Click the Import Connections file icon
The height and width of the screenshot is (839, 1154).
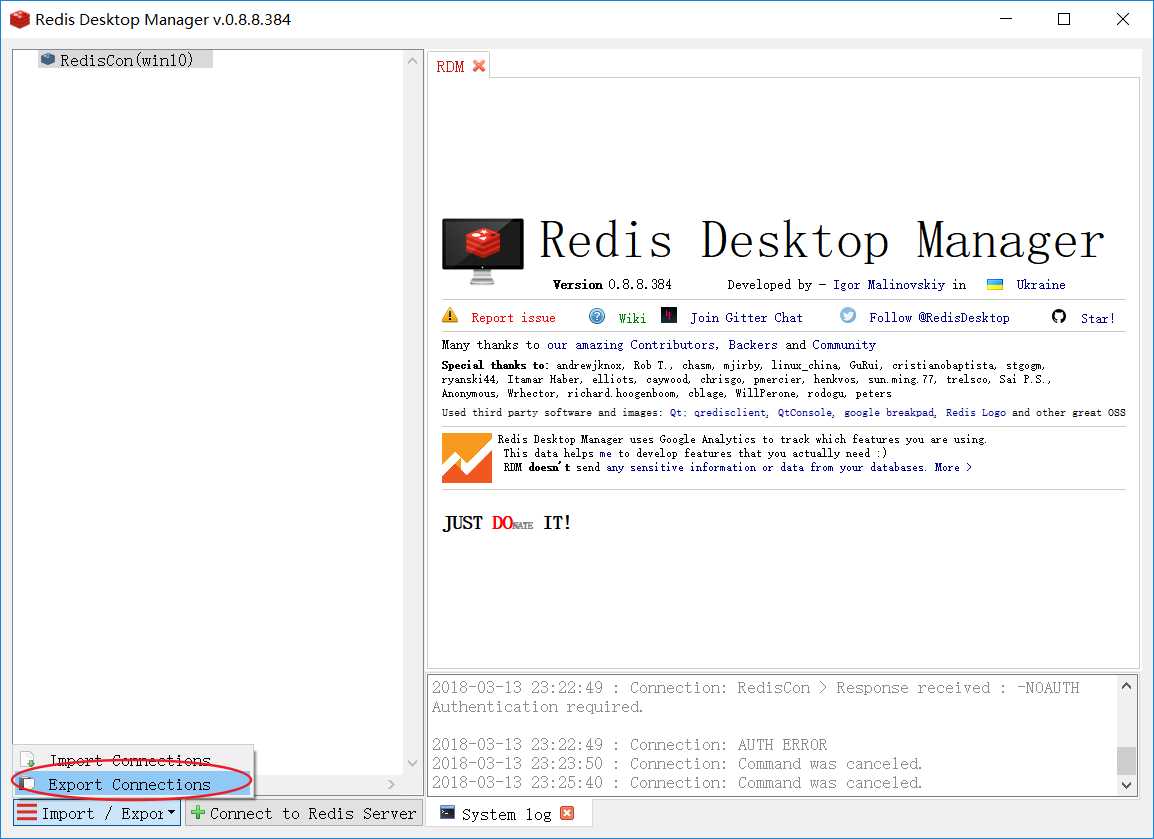coord(28,760)
